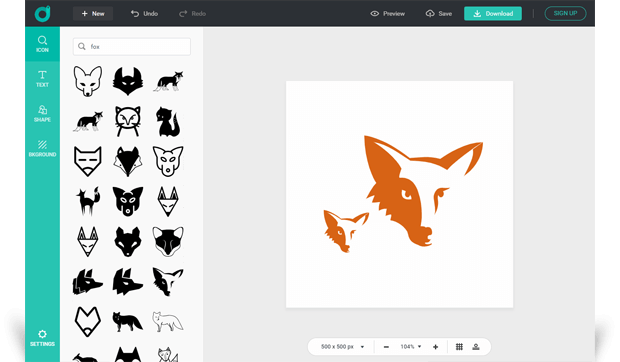Click the stamp icon beside the grid button

[x=476, y=347]
